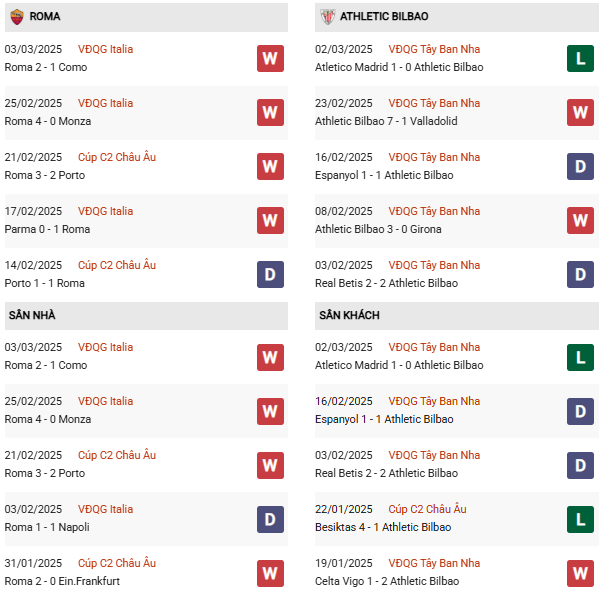Click the W badge for Roma 2-1 Como on 03/03/2025 in the top Roma list
The height and width of the screenshot is (595, 600).
pos(270,58)
